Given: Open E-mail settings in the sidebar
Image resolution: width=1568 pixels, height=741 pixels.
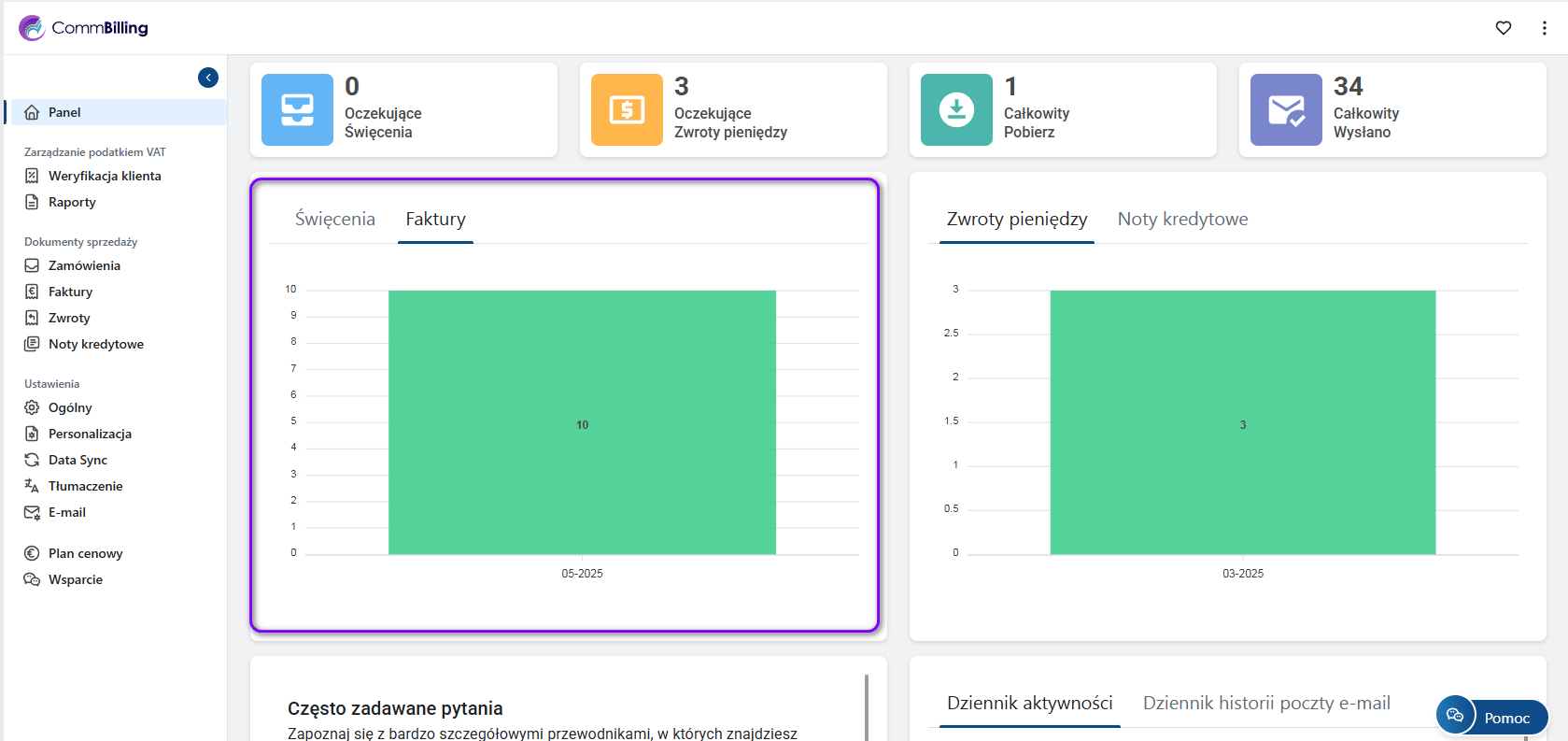Looking at the screenshot, I should pyautogui.click(x=66, y=512).
